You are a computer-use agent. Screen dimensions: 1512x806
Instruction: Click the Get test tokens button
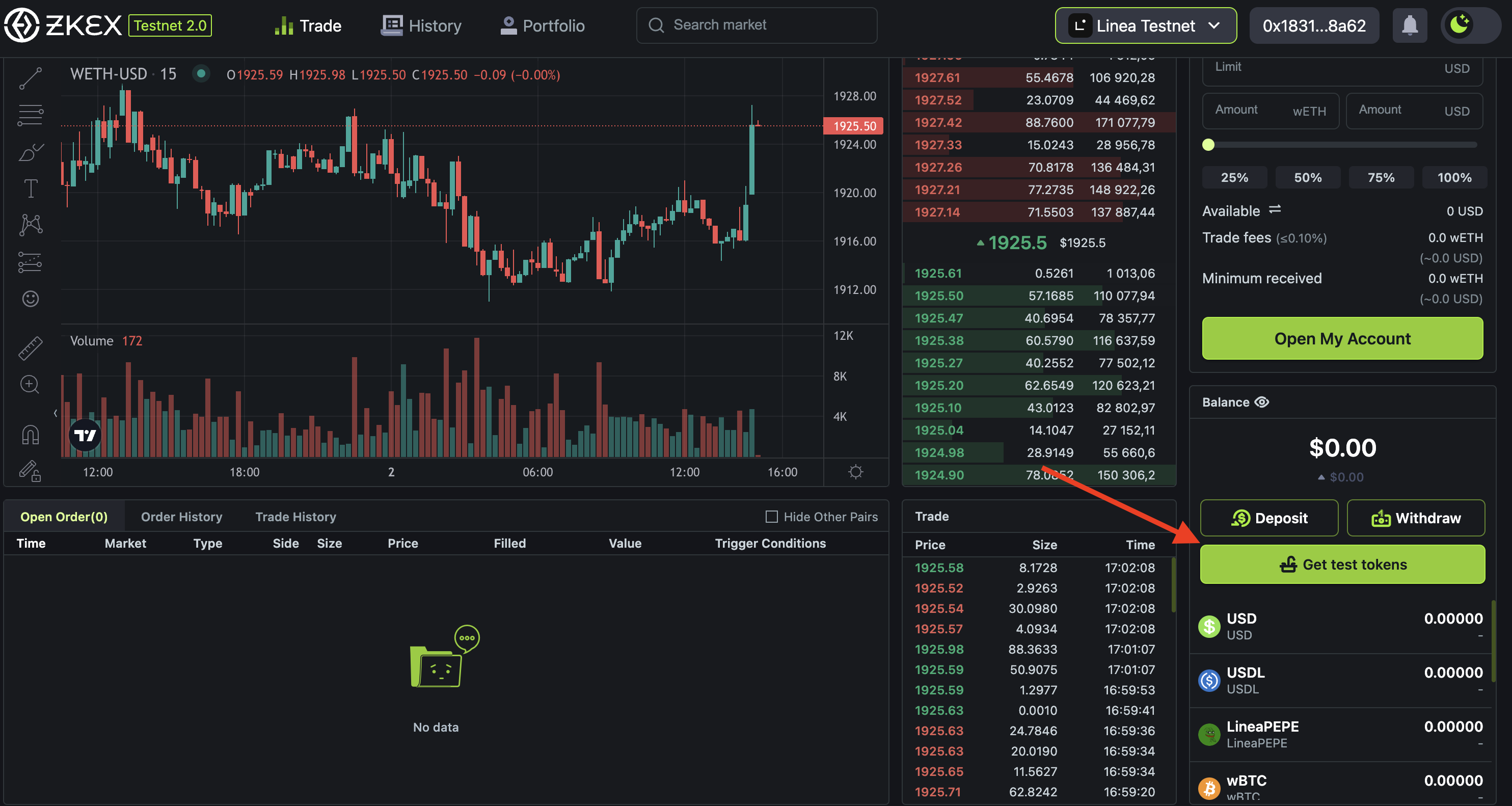1342,564
